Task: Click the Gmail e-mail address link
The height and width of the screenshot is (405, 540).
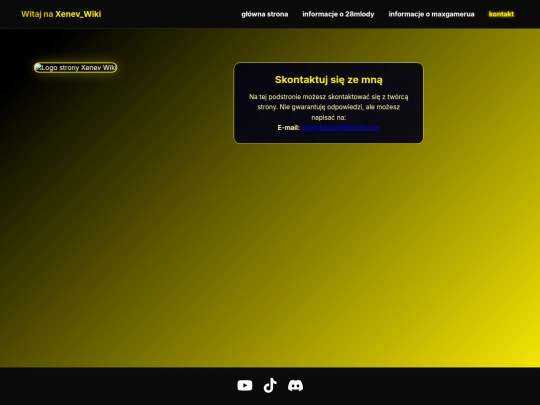Action: (340, 128)
